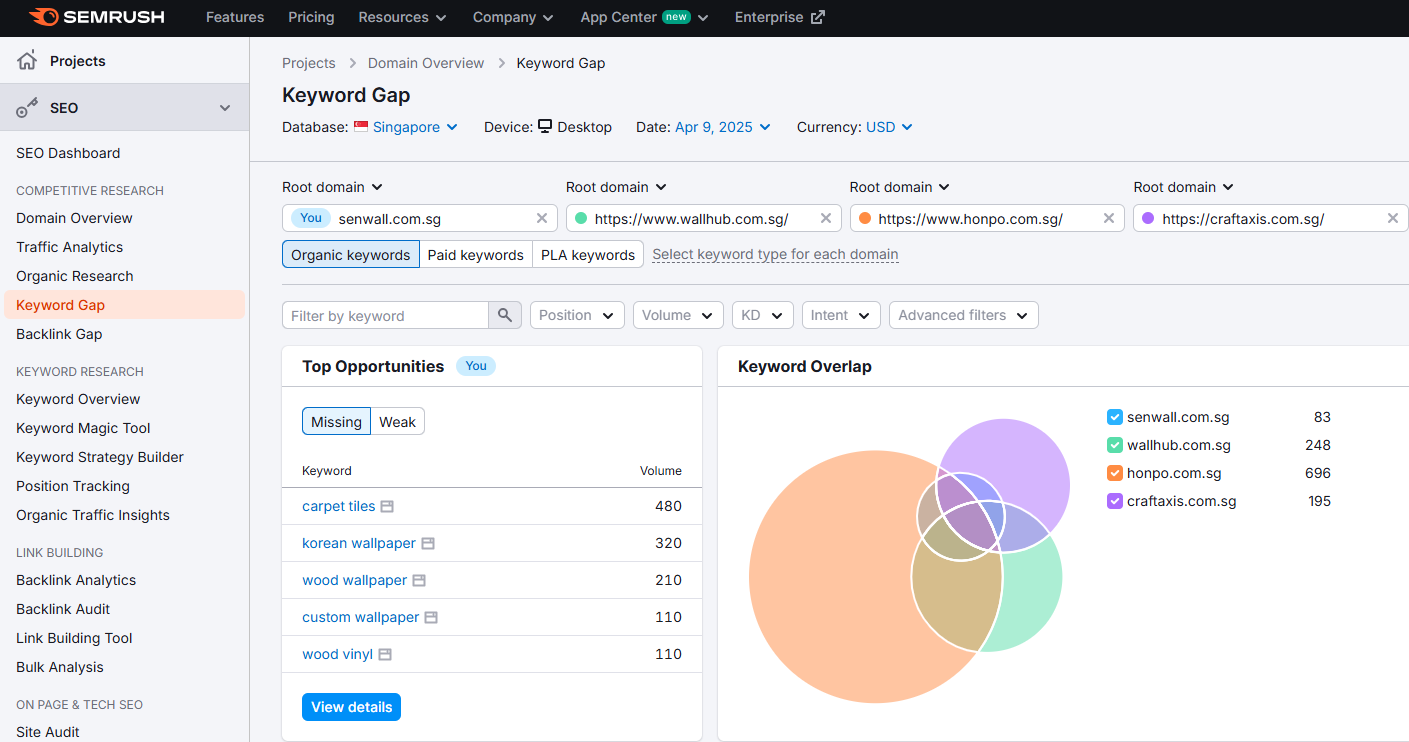Click SERP features icon next to custom wallpaper
Image resolution: width=1409 pixels, height=742 pixels.
click(431, 618)
